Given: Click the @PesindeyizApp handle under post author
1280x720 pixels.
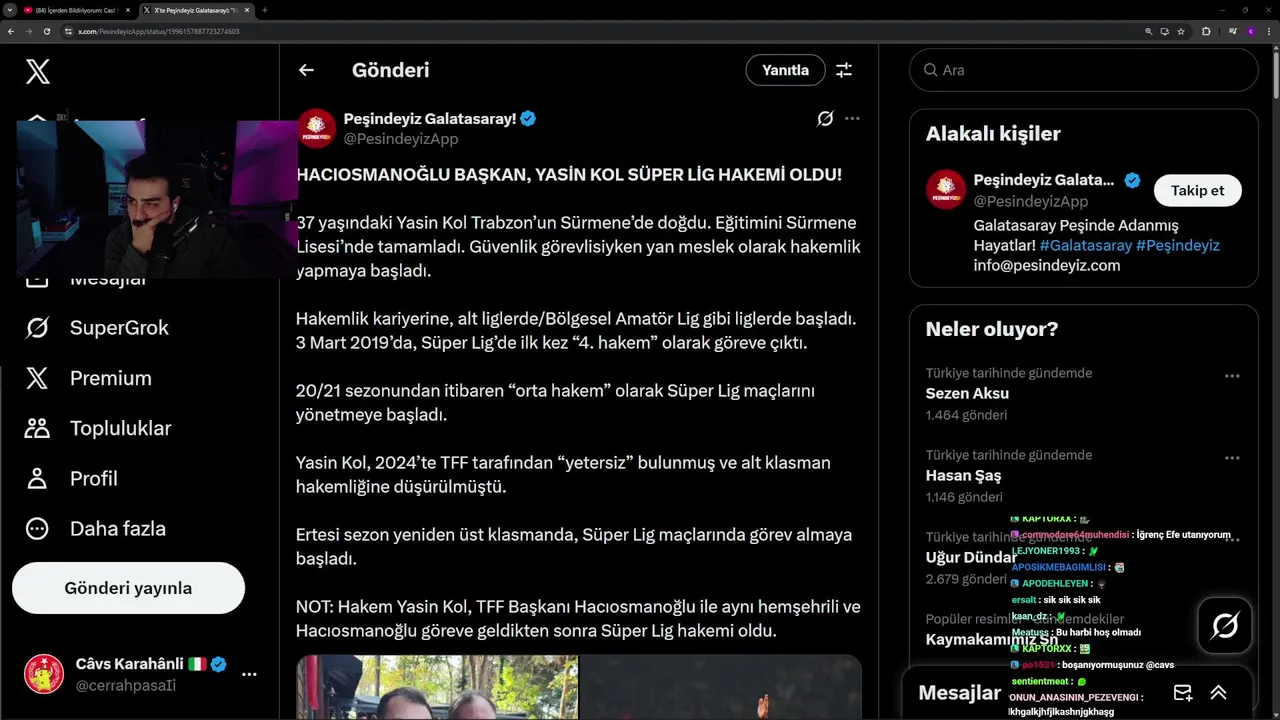Looking at the screenshot, I should (x=400, y=139).
